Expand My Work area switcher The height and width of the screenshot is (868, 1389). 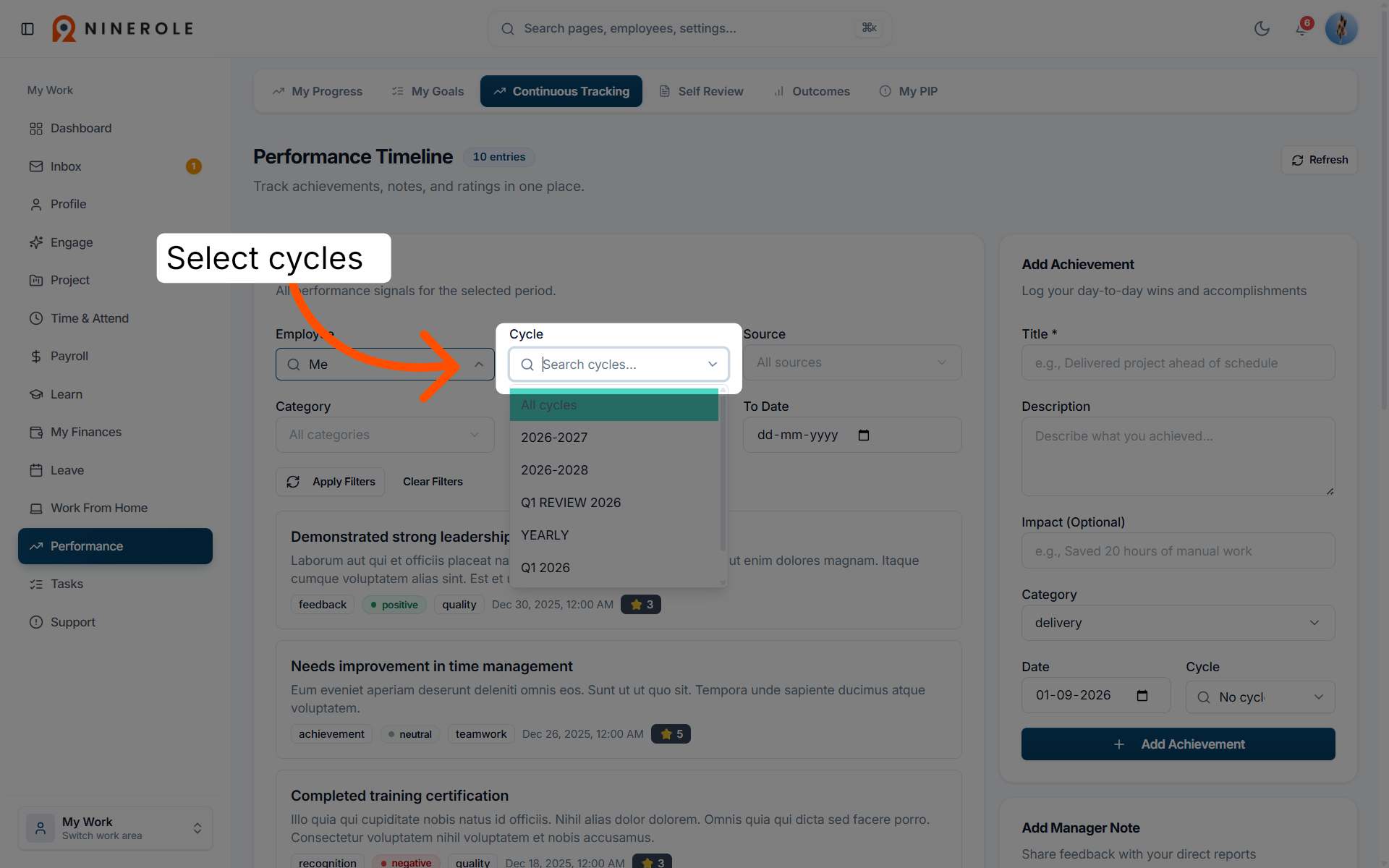(115, 828)
